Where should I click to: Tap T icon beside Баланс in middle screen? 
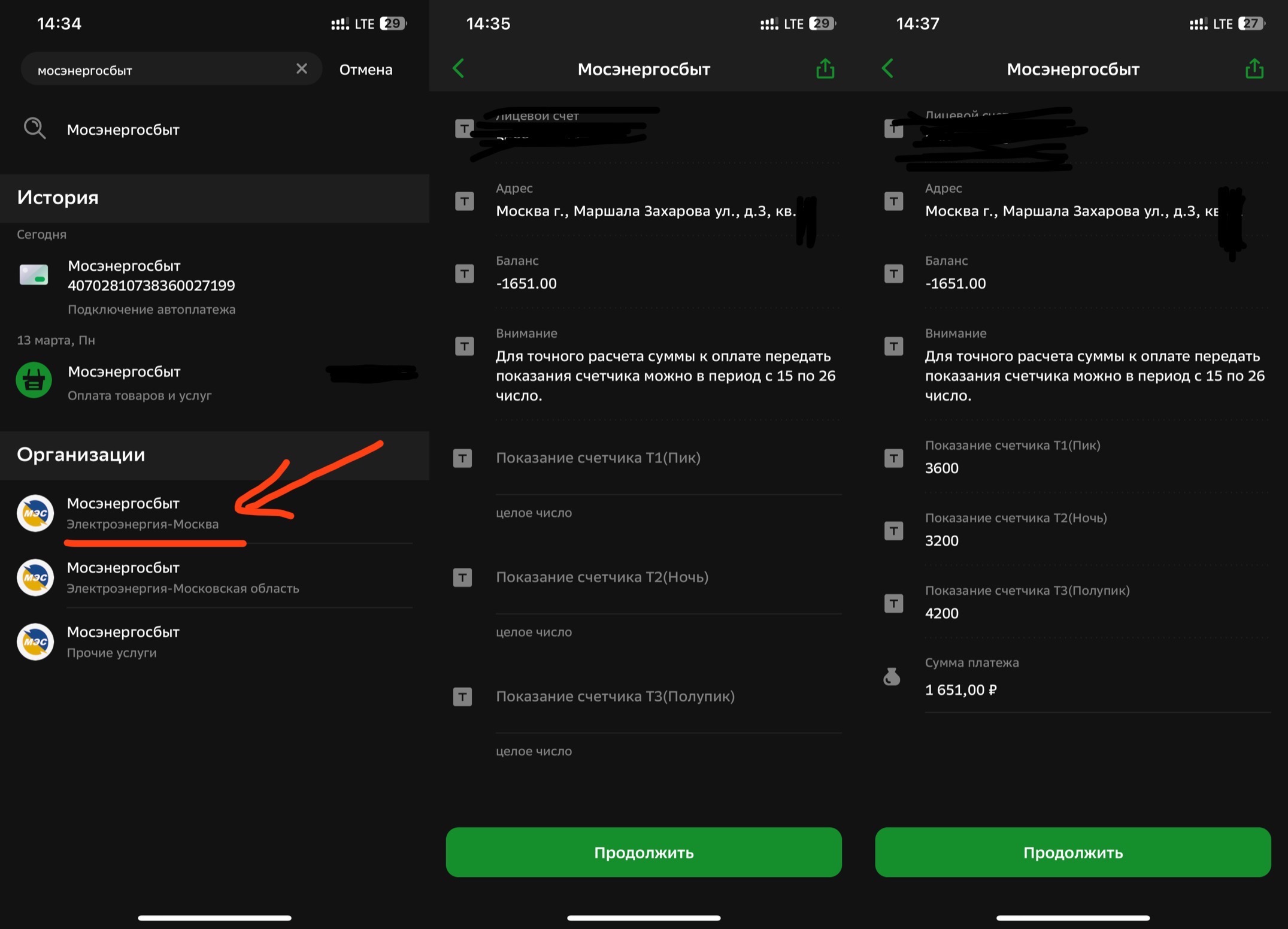click(x=464, y=274)
